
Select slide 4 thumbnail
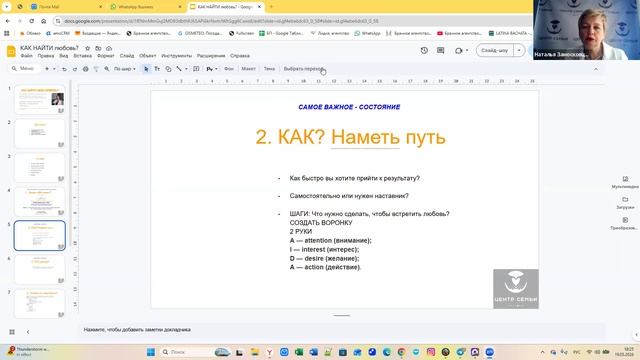[40, 201]
